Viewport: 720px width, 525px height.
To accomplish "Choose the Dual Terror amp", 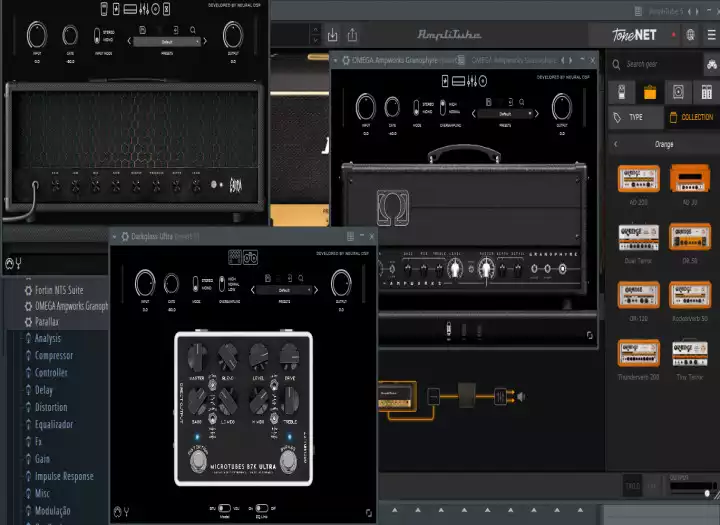I will pyautogui.click(x=638, y=237).
